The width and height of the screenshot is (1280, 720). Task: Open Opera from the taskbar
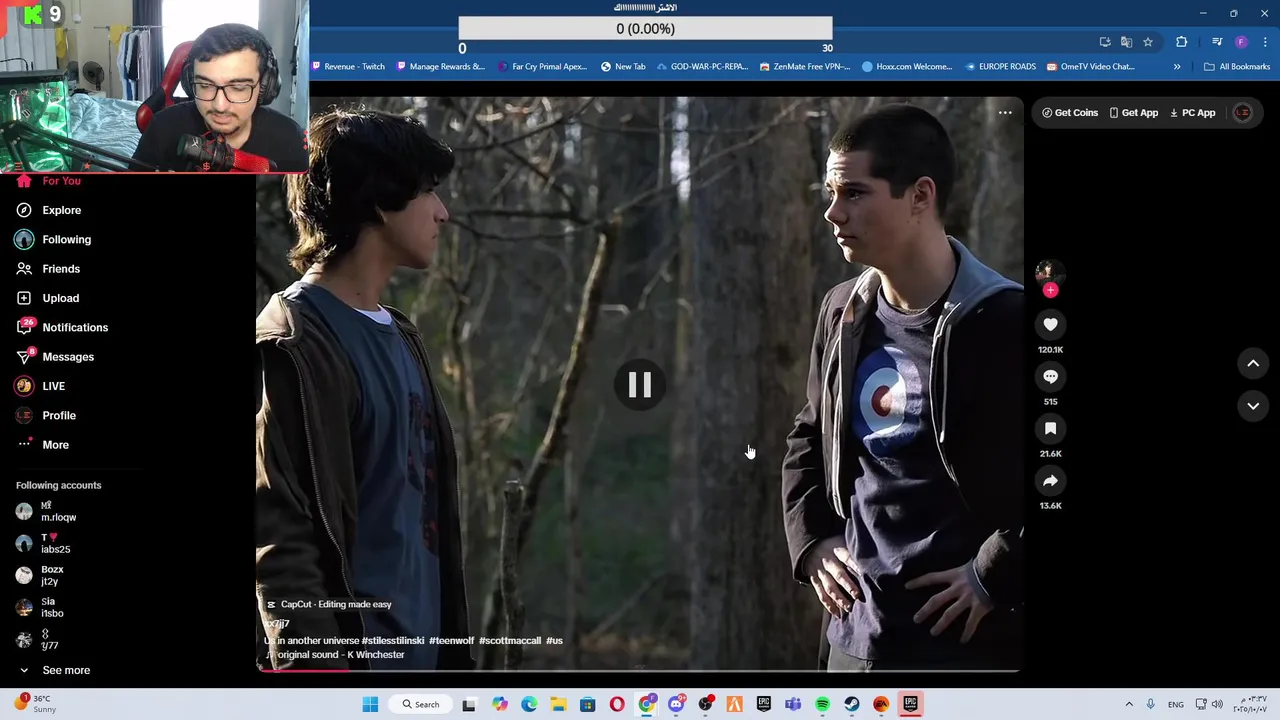tap(617, 704)
